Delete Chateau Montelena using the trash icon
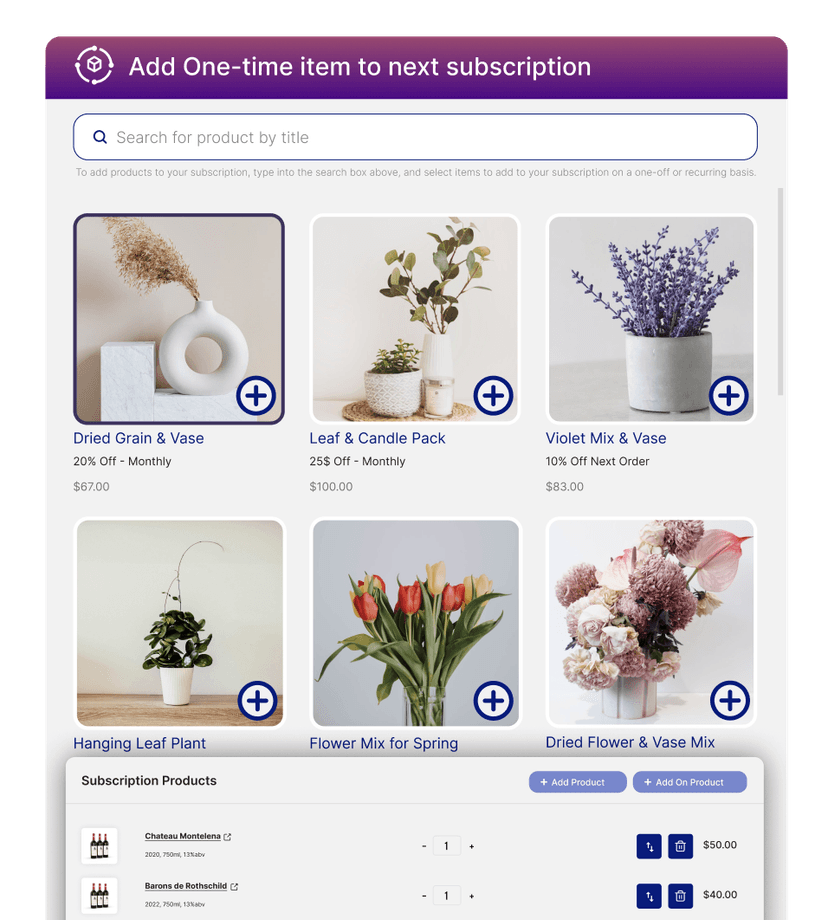Screen dimensions: 828x920 coord(680,845)
